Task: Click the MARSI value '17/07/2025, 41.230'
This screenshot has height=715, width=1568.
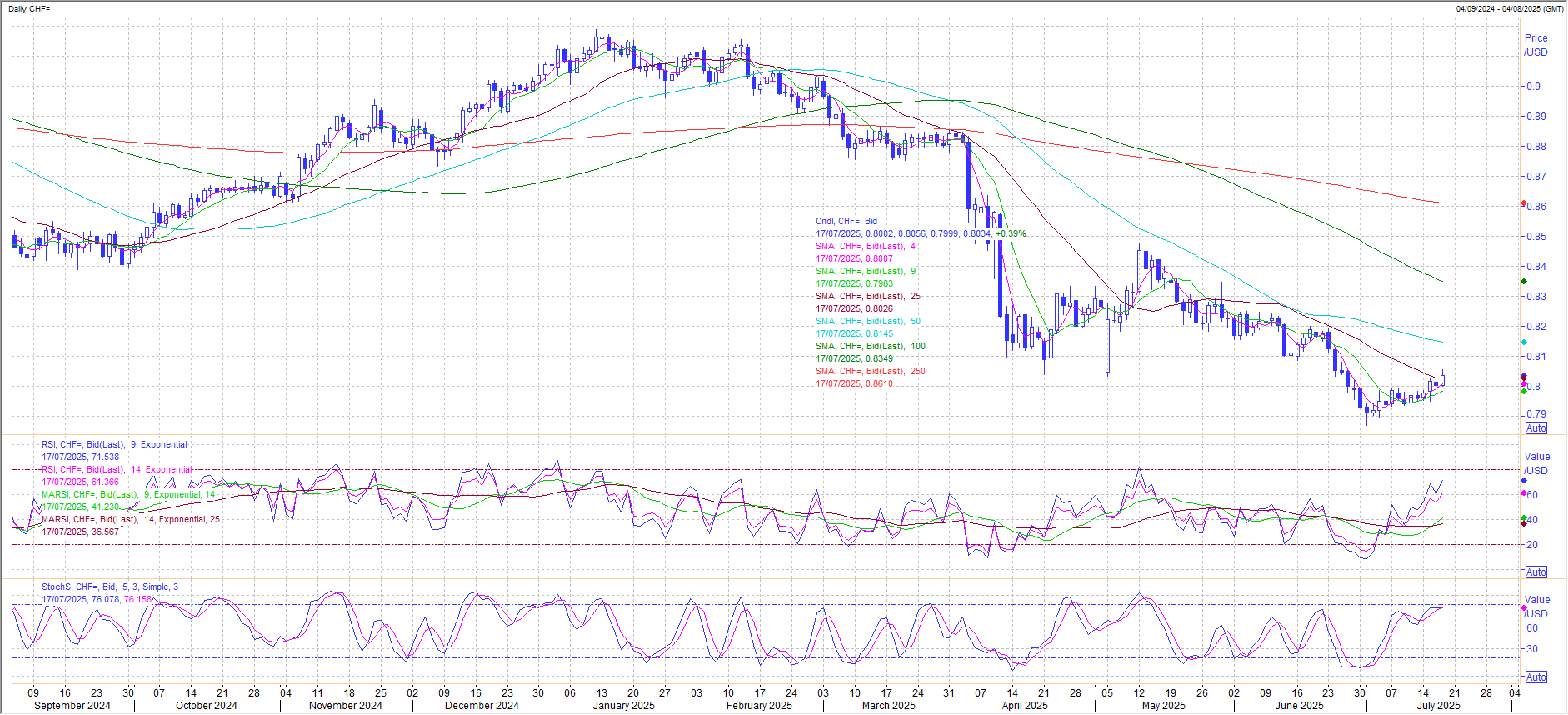Action: pos(81,507)
